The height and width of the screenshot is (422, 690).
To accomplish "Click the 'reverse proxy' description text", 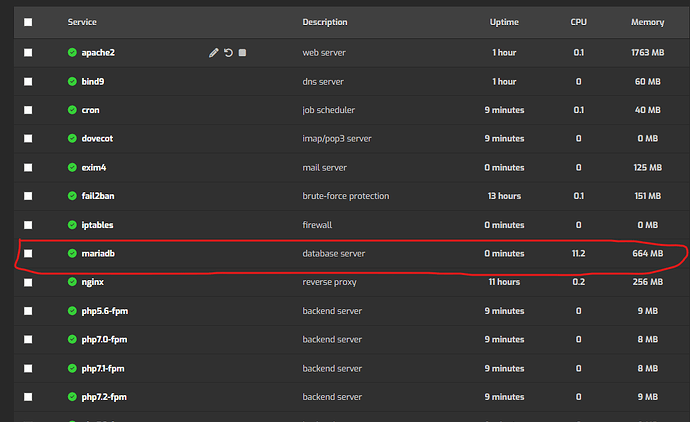I will 330,282.
